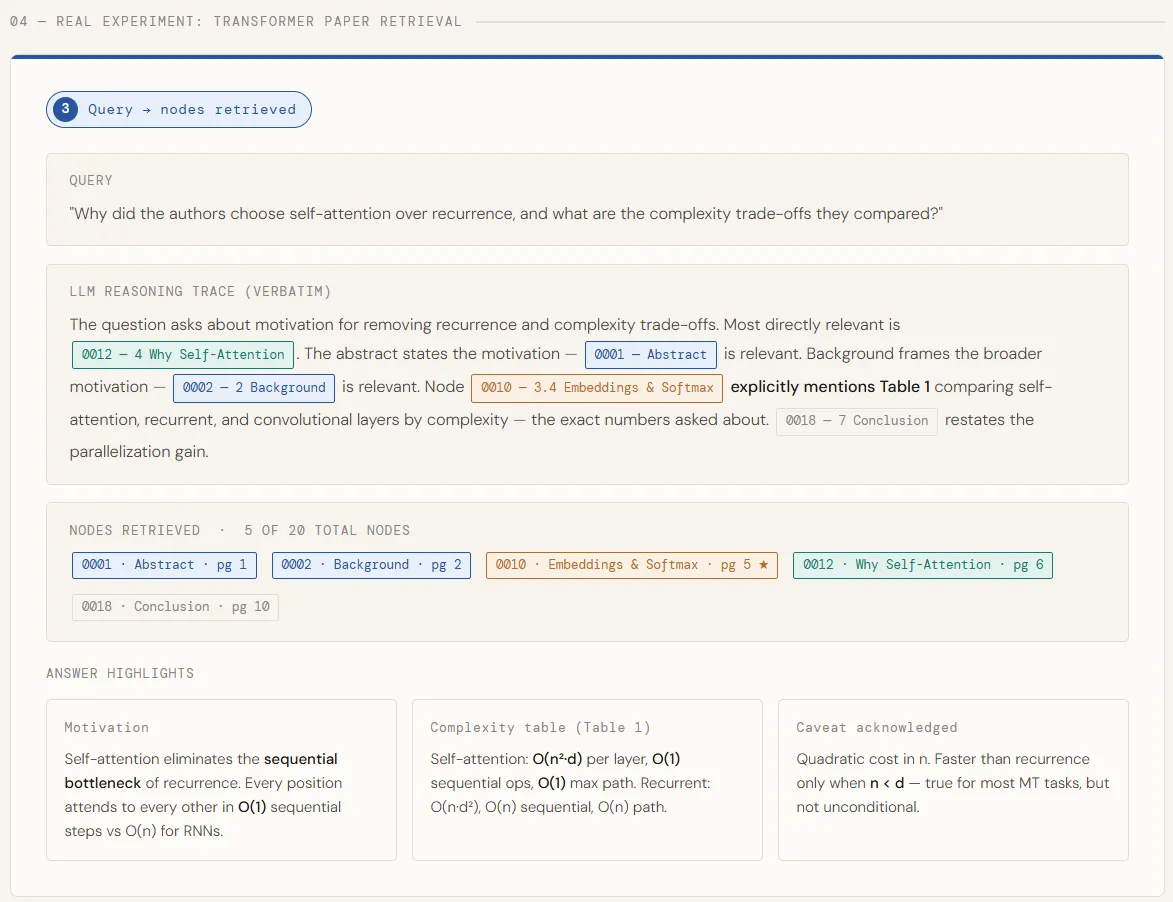Select retrieved node "0002 · Background · pg 2"
The width and height of the screenshot is (1173, 902).
pos(371,565)
